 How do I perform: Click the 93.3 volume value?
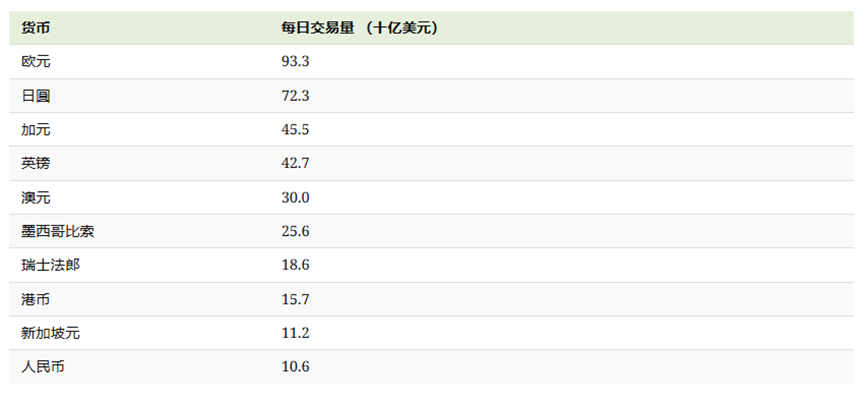pos(295,61)
